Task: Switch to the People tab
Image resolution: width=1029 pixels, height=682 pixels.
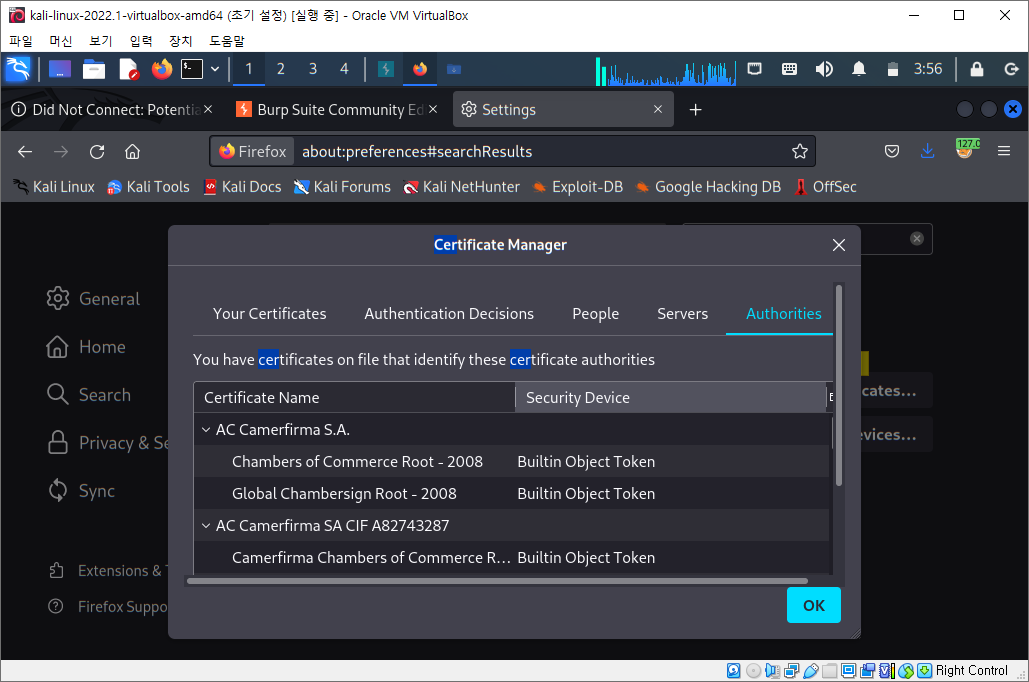Action: pos(595,314)
